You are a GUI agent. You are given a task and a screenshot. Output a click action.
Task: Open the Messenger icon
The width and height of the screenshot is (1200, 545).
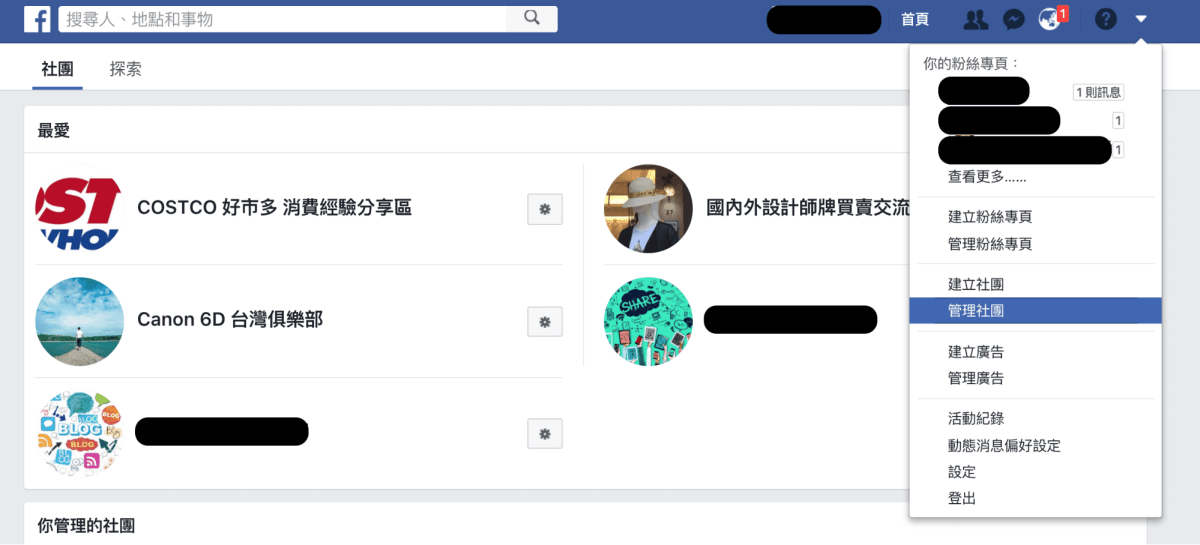1013,19
